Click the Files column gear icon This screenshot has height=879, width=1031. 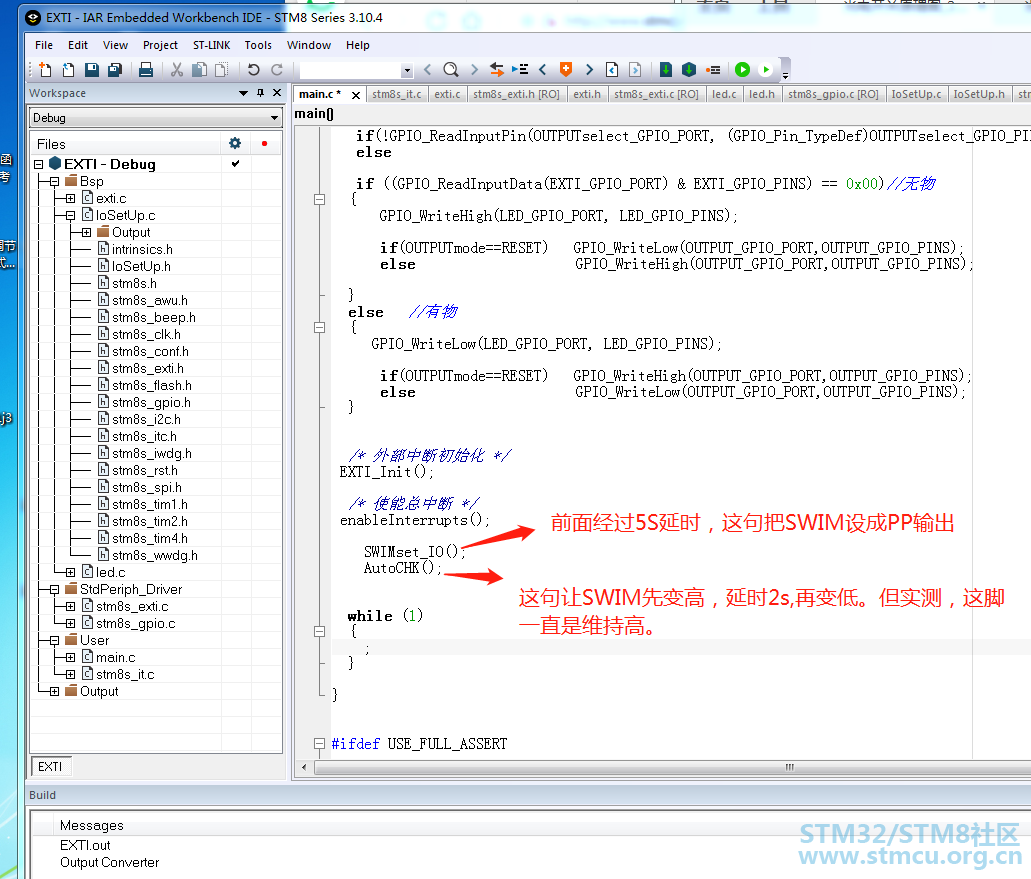235,143
